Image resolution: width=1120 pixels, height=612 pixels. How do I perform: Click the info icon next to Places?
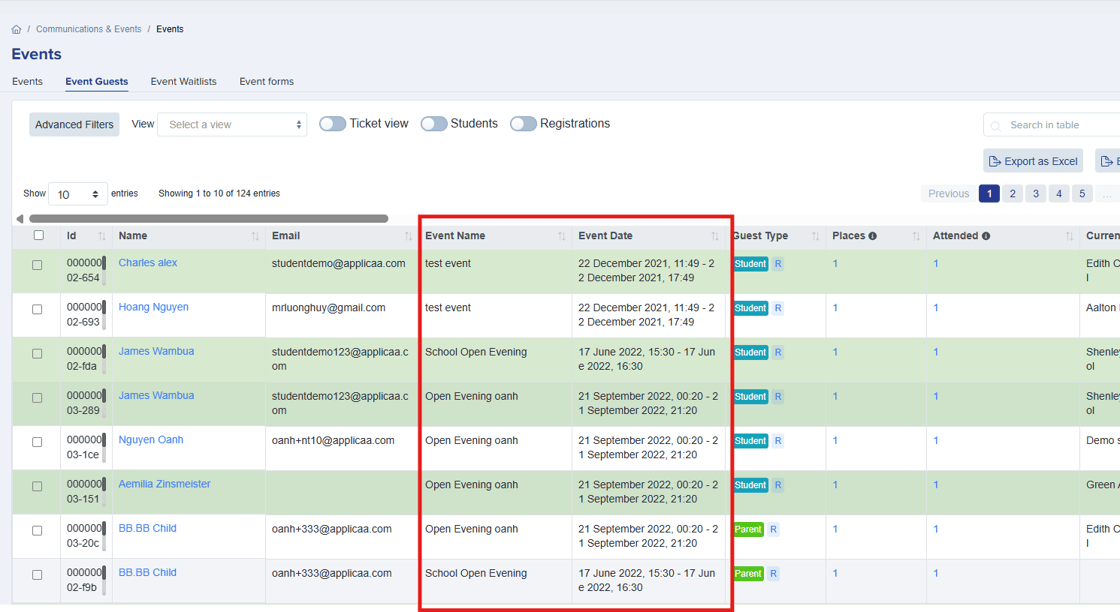pyautogui.click(x=872, y=236)
